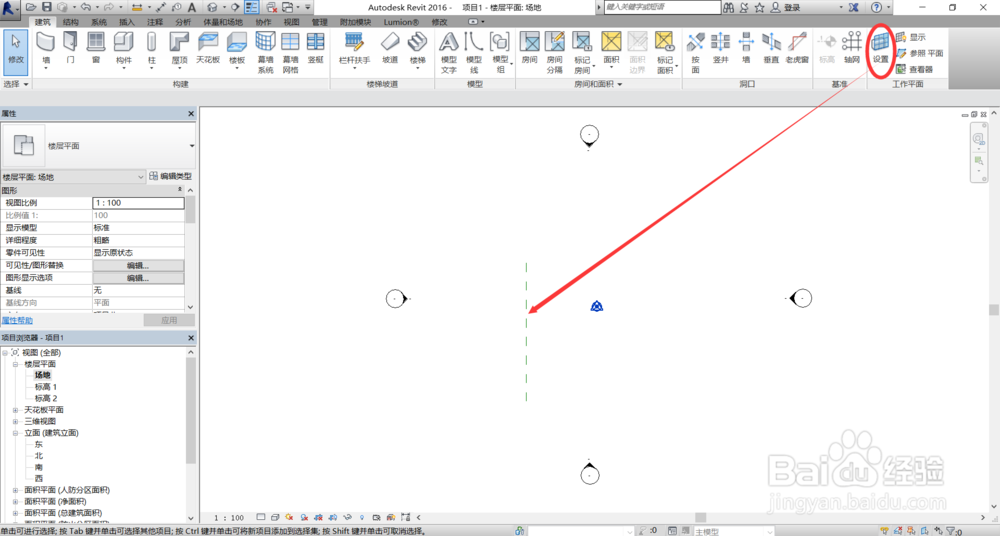Click the Save icon in quick access toolbar
Image resolution: width=1000 pixels, height=536 pixels.
click(47, 7)
